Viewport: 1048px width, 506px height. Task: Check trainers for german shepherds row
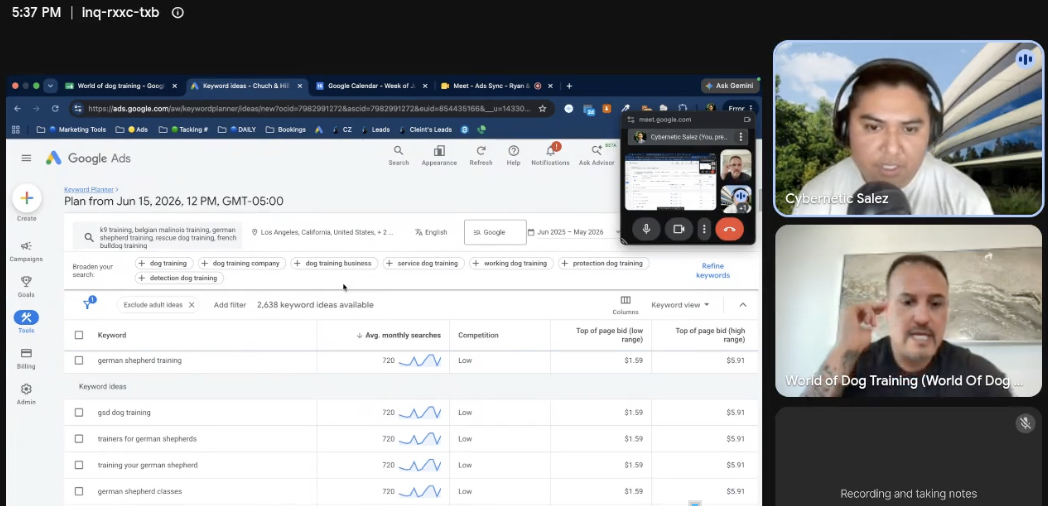(x=79, y=438)
